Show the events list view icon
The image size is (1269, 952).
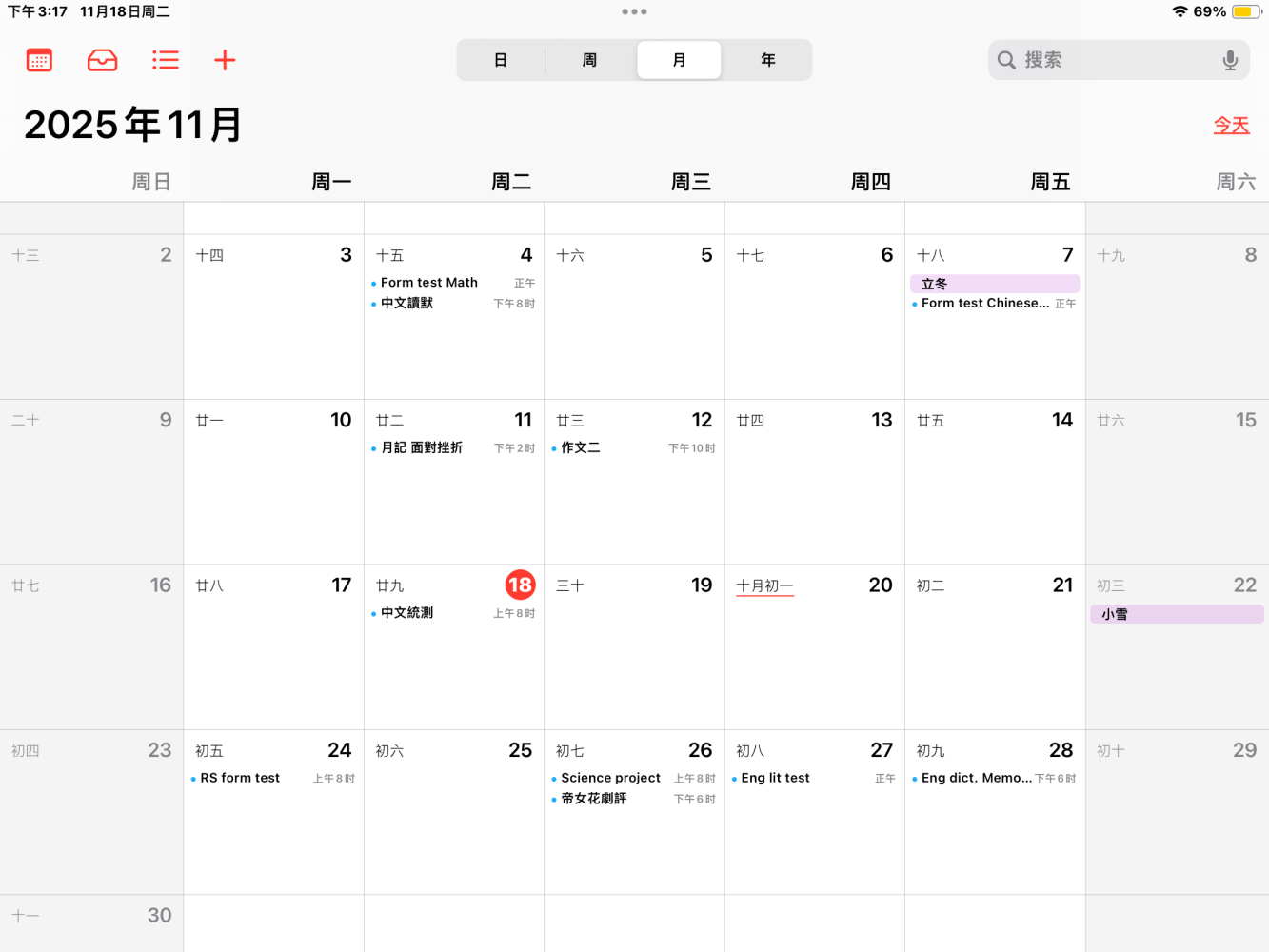coord(166,60)
